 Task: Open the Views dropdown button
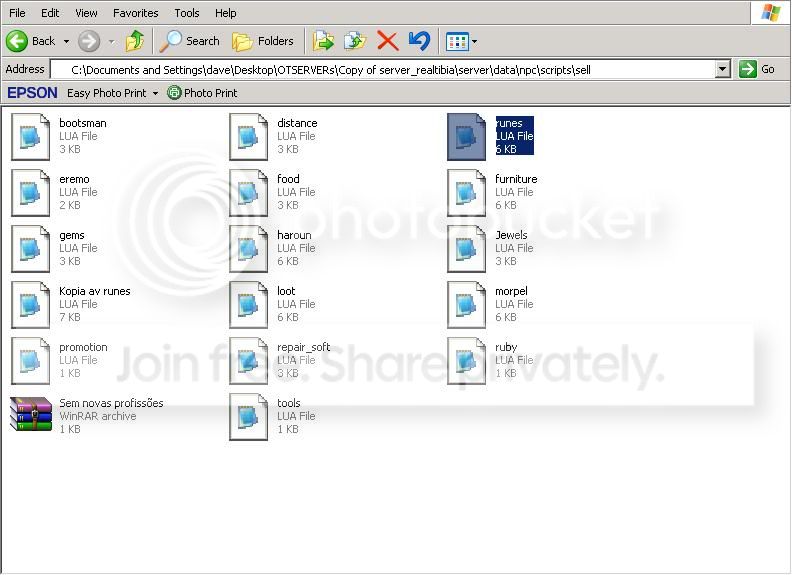[461, 41]
